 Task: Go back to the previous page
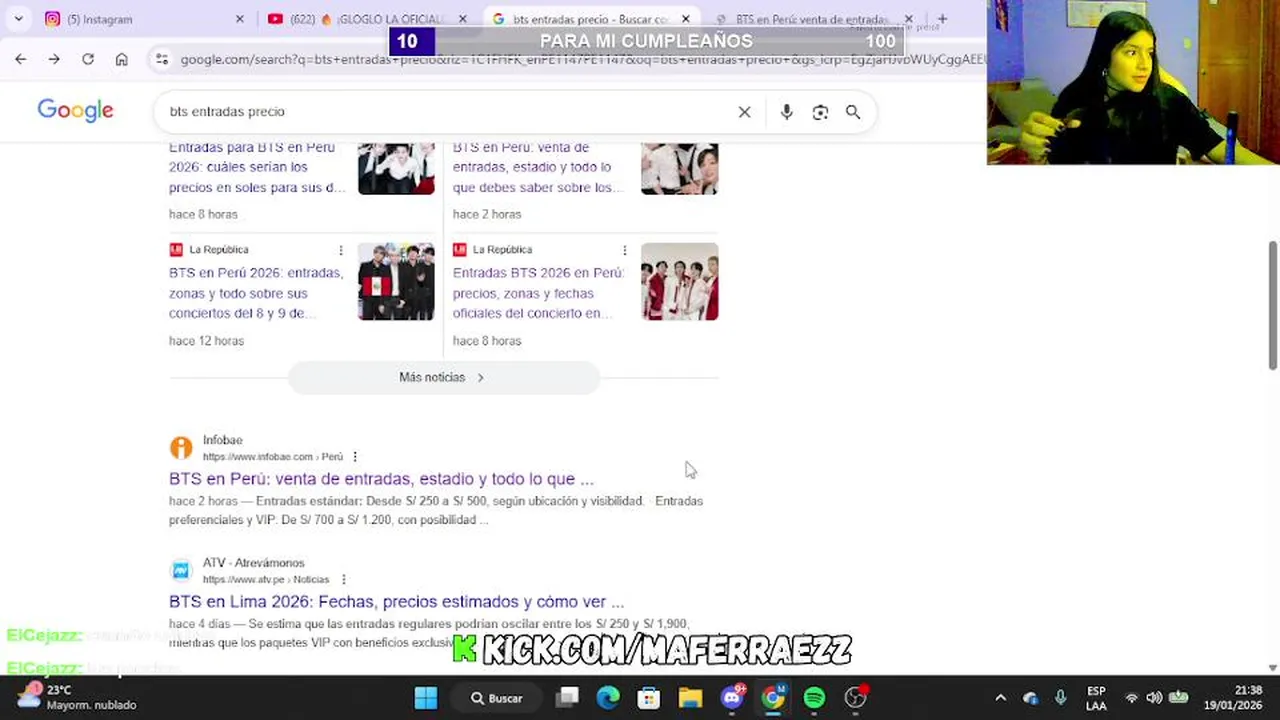20,59
